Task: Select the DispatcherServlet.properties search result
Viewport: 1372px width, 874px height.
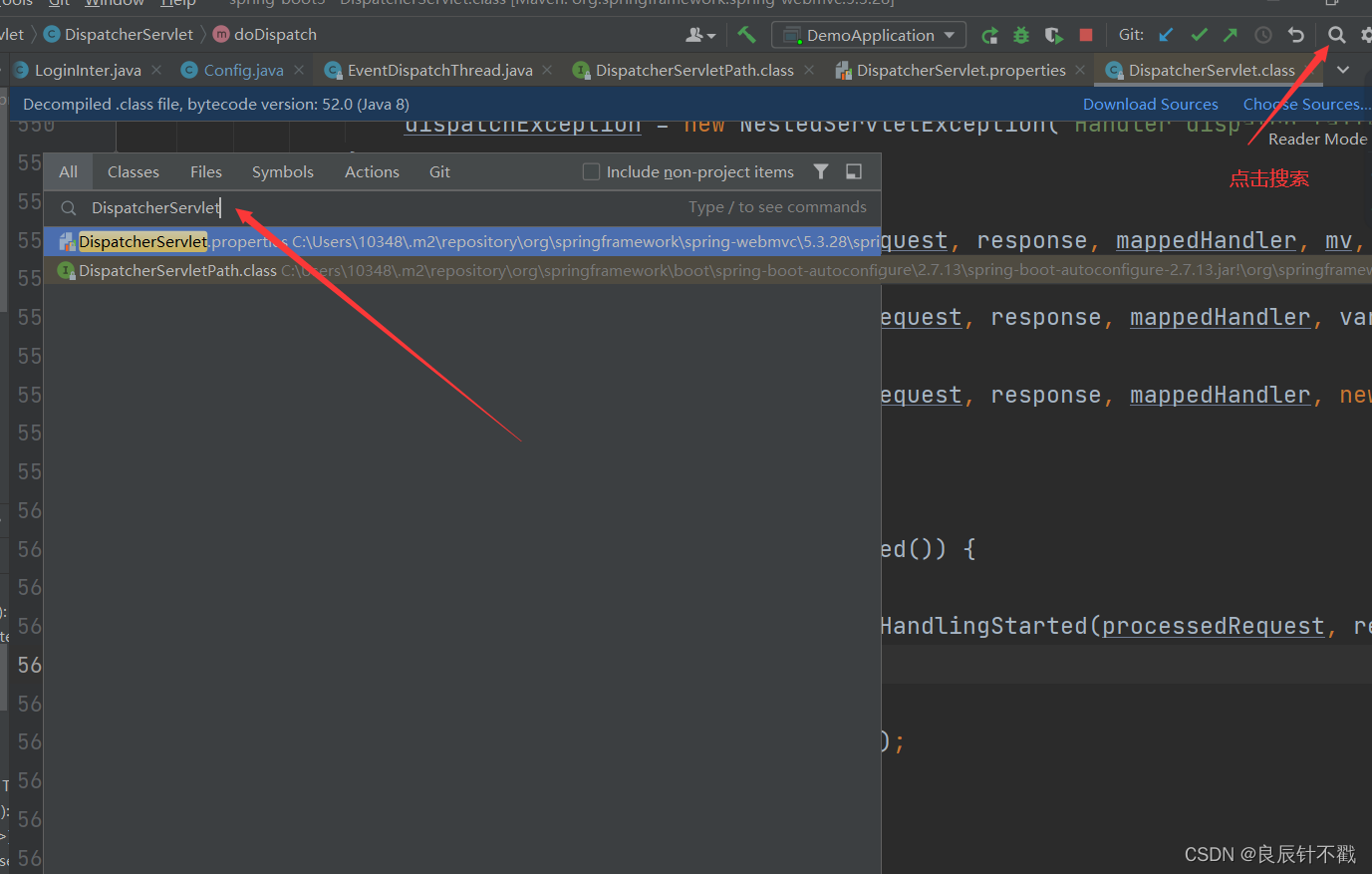Action: pyautogui.click(x=462, y=241)
